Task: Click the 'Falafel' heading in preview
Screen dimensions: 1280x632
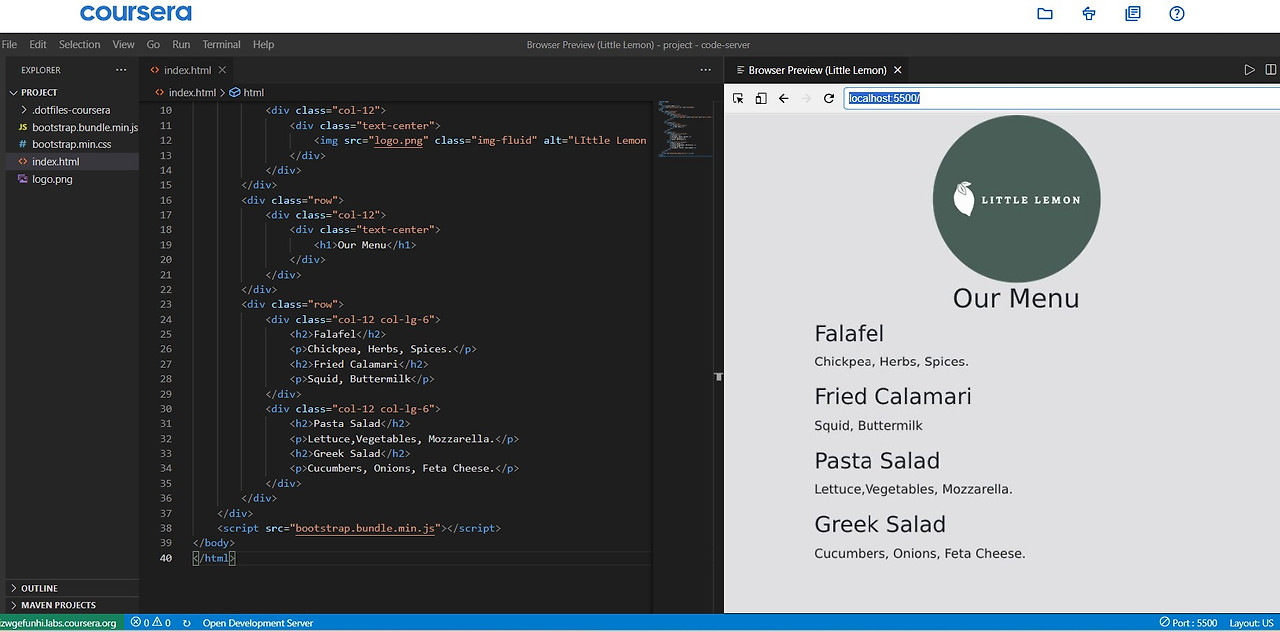Action: 849,334
